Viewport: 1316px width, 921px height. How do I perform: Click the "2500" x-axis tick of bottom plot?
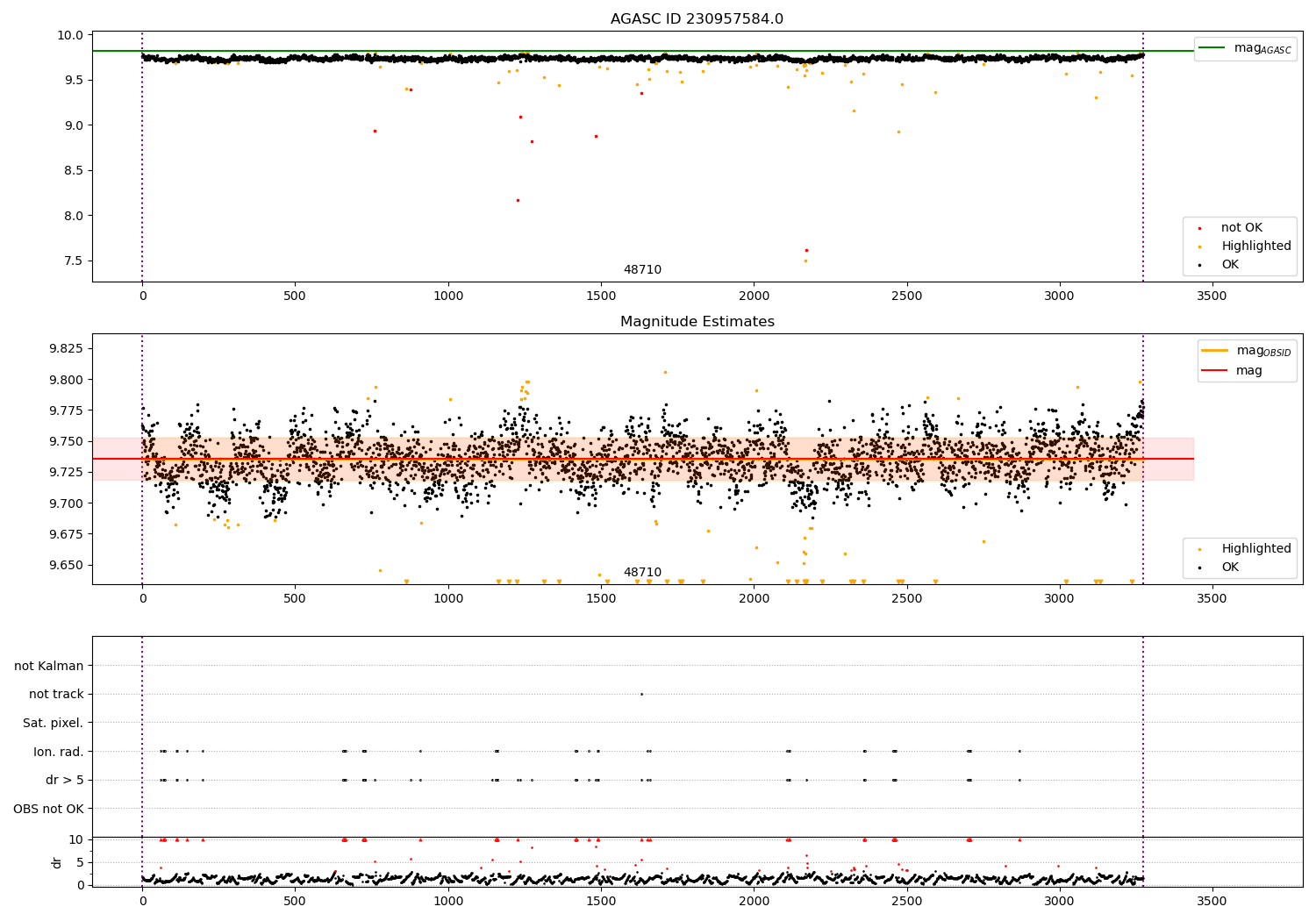906,901
